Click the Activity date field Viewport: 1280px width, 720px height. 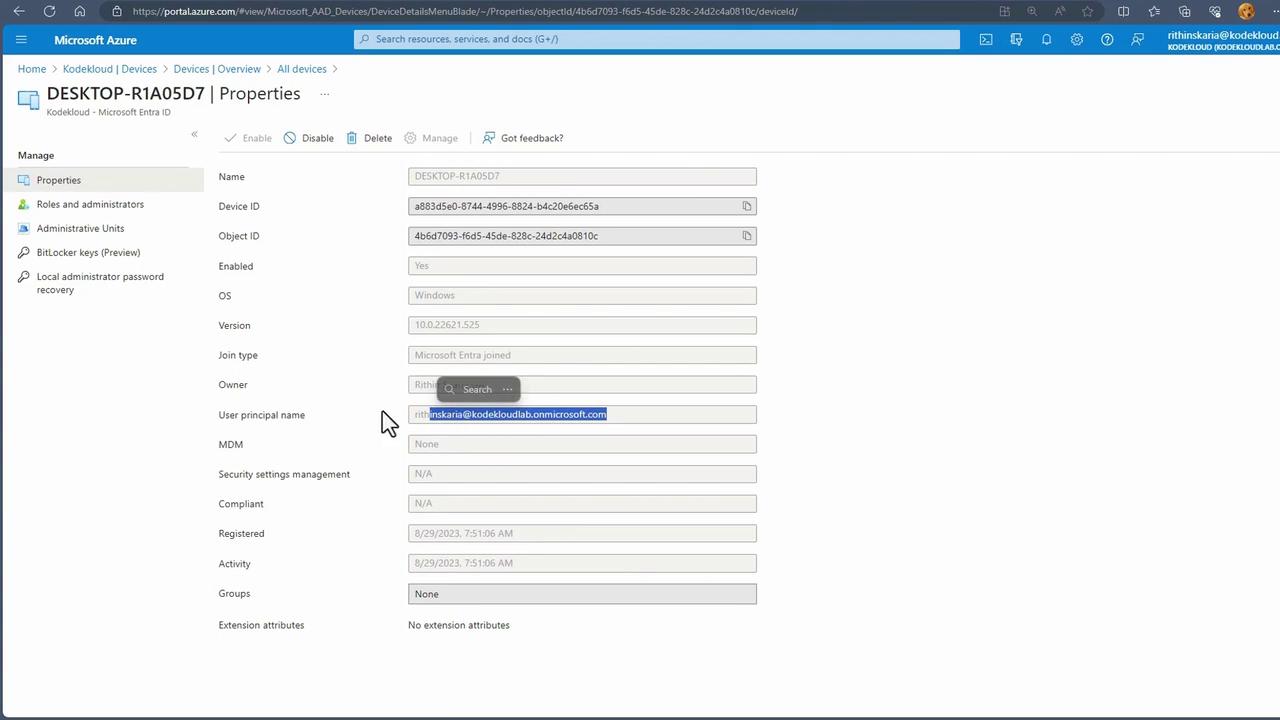582,563
